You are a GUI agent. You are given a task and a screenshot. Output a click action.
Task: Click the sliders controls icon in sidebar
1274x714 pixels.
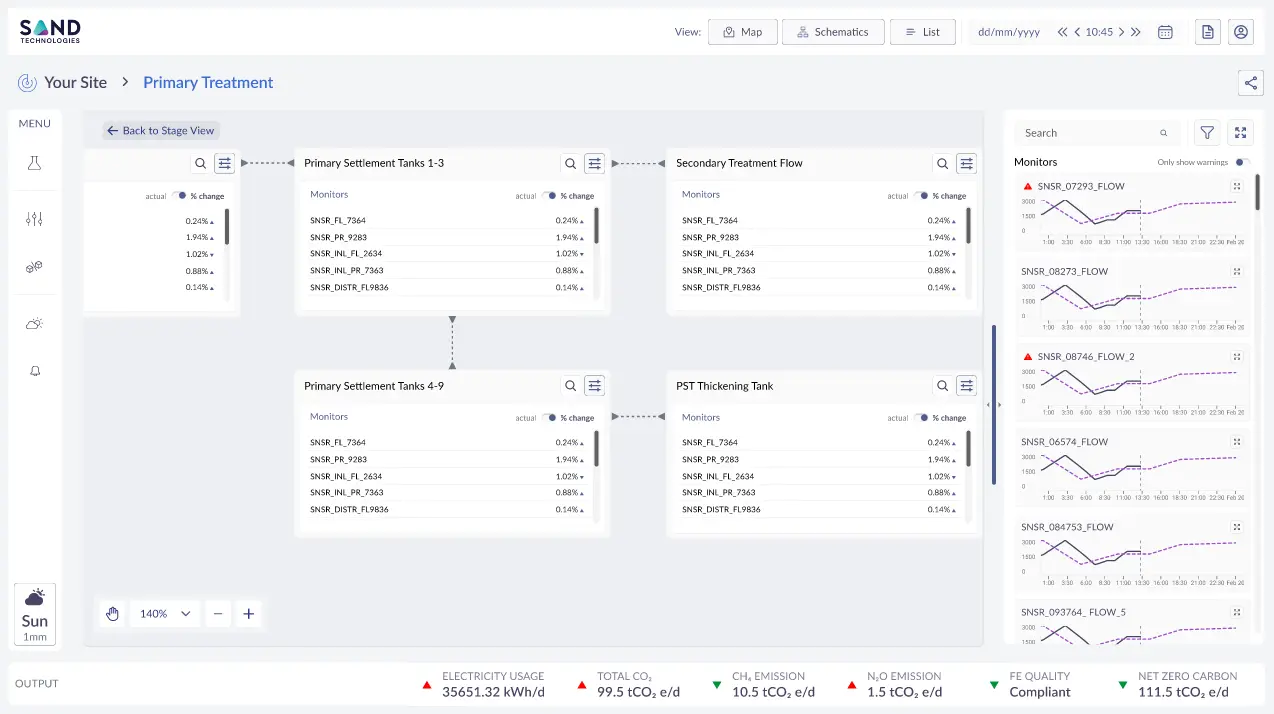[35, 219]
